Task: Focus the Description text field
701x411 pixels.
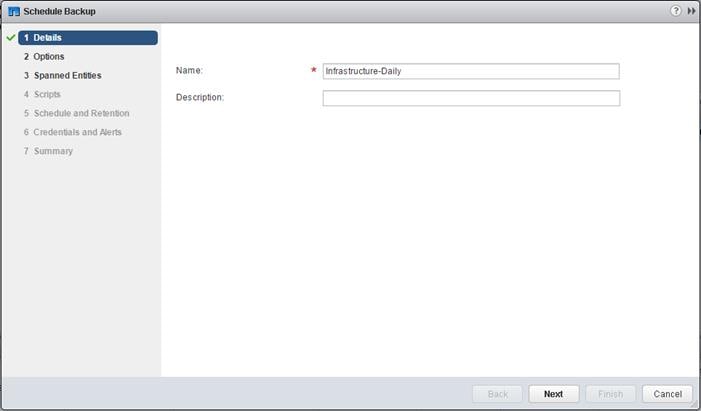Action: 471,98
